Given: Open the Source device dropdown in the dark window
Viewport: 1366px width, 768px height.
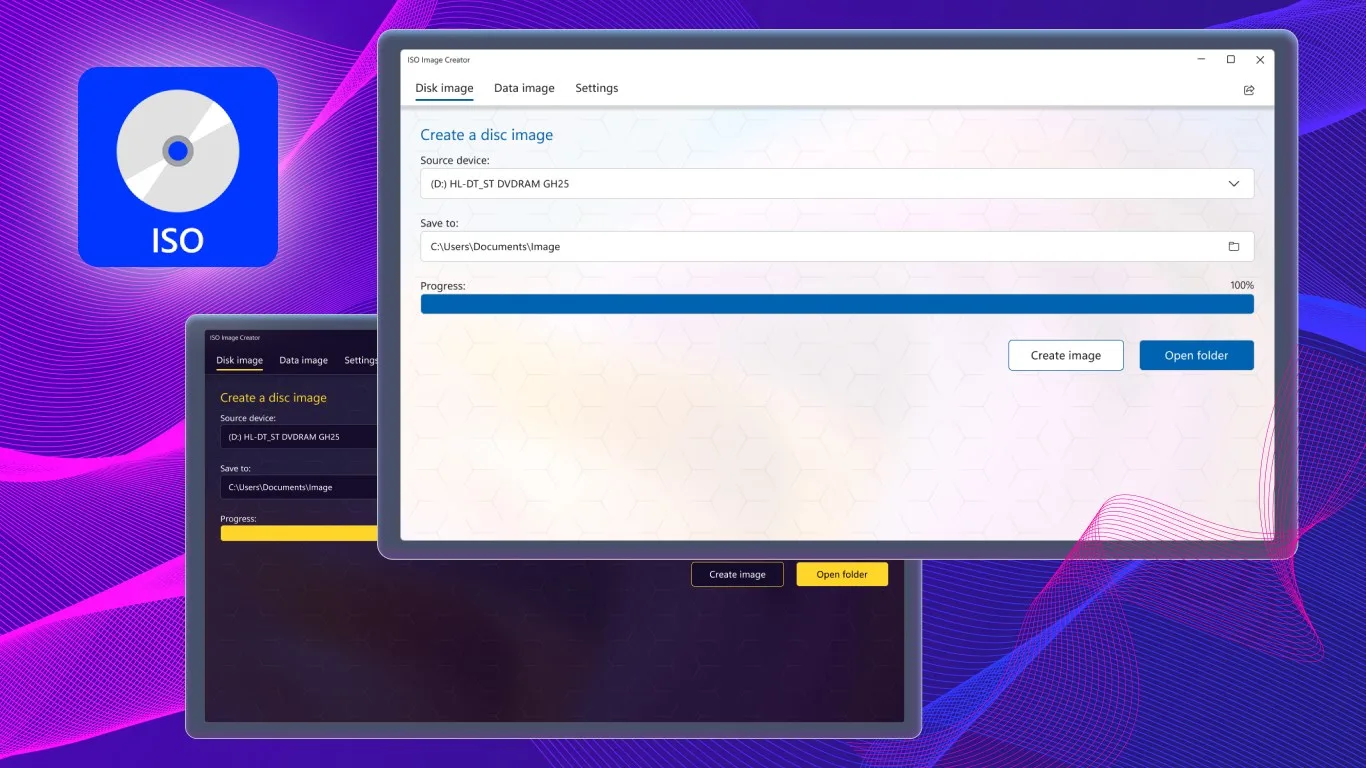Looking at the screenshot, I should 298,437.
